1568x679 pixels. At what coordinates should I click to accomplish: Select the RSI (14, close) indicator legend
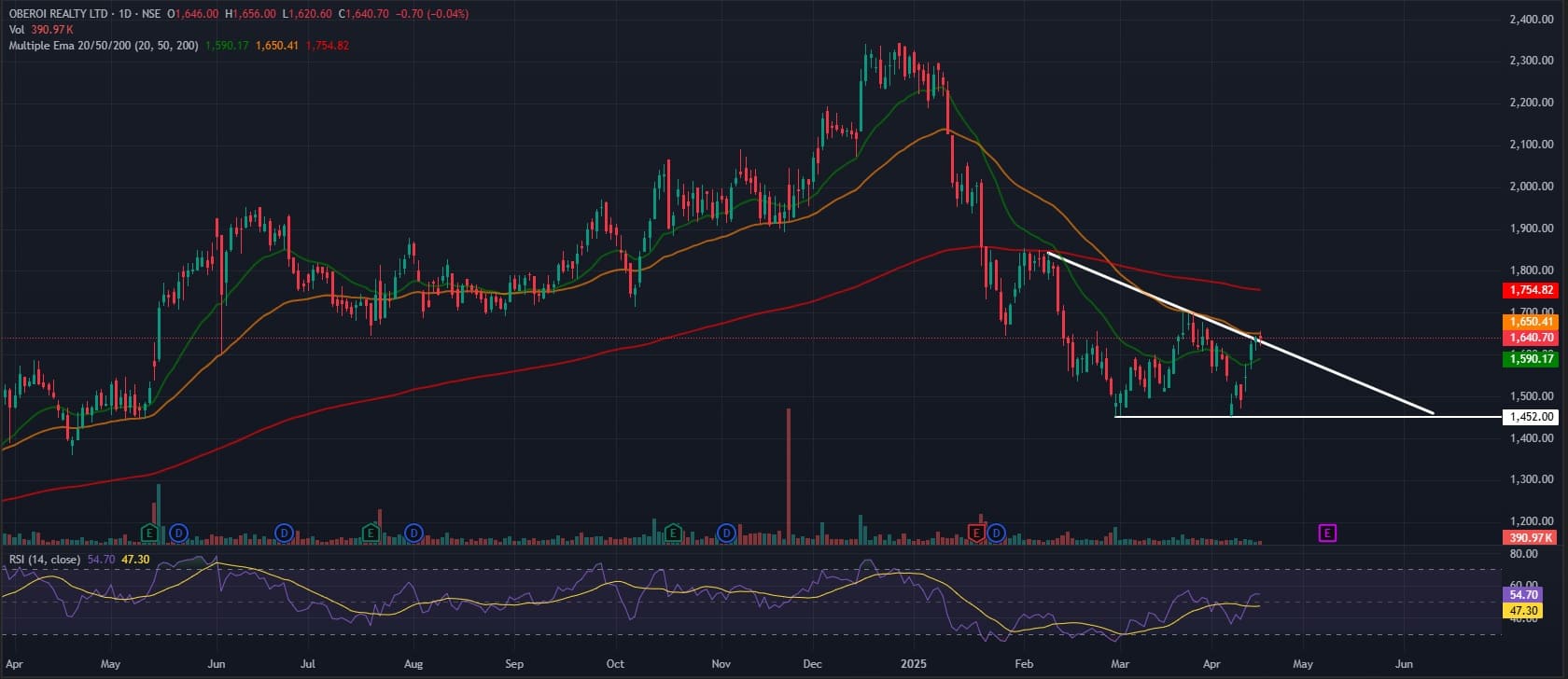[x=45, y=560]
